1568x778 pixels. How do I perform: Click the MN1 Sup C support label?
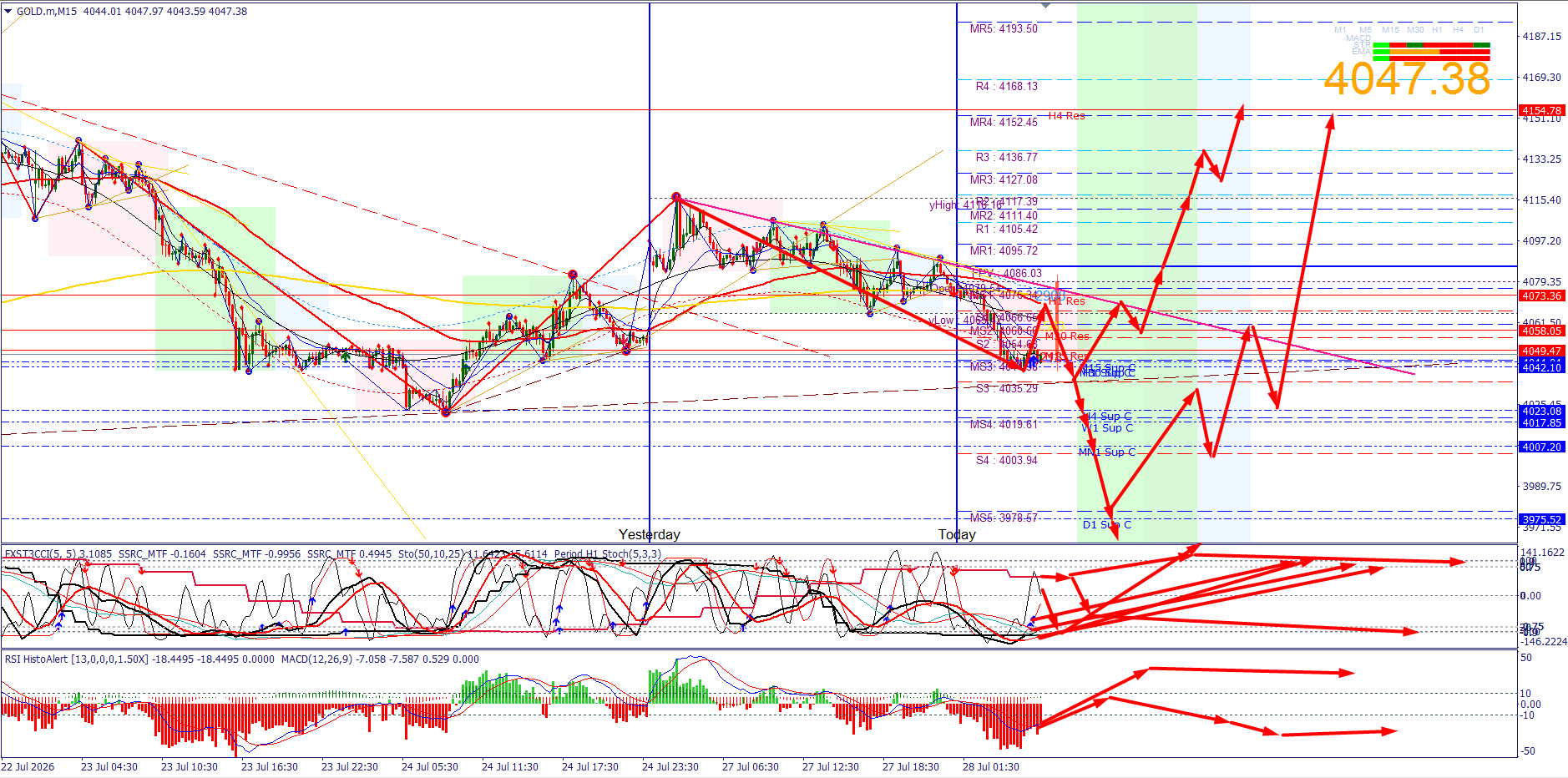(x=1106, y=452)
